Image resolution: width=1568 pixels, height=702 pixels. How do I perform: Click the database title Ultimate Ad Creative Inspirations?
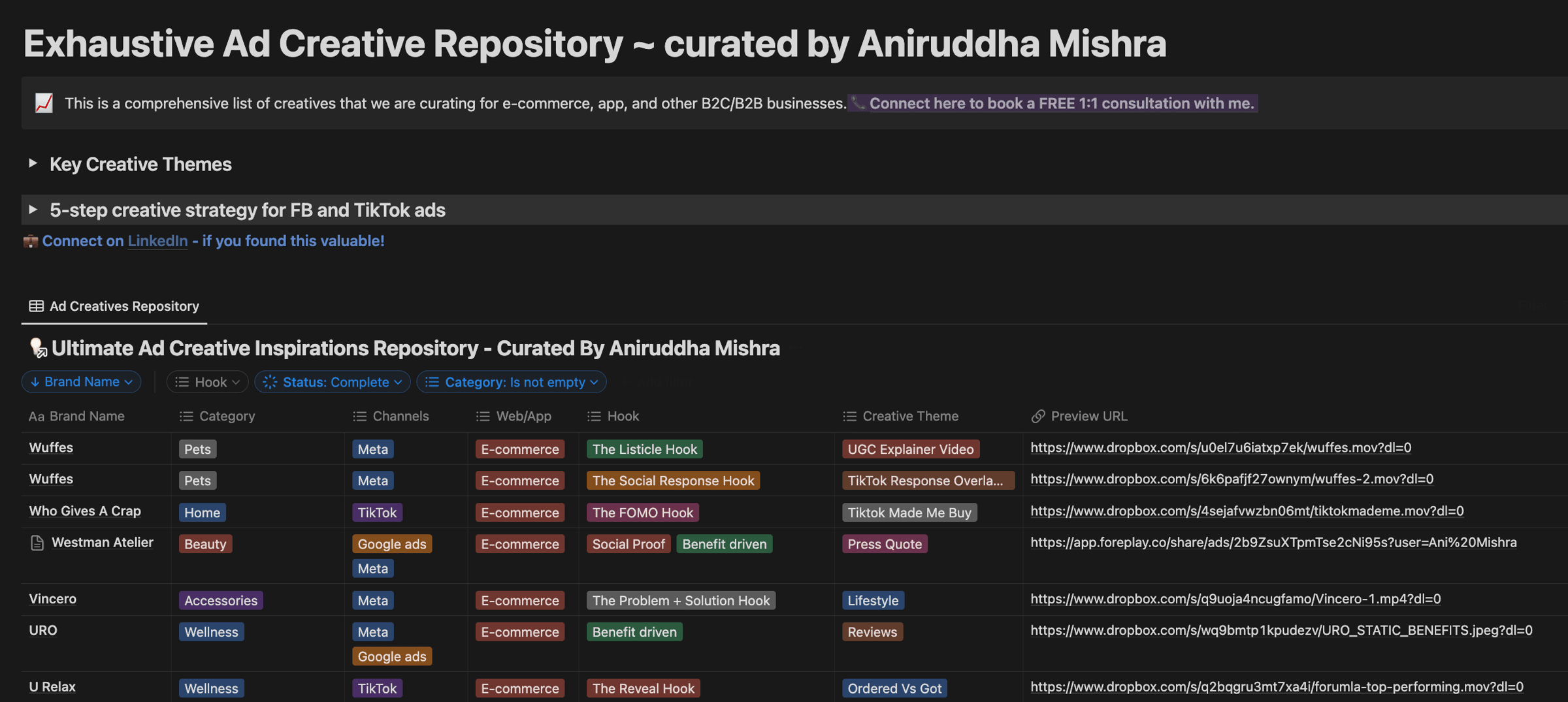(416, 348)
